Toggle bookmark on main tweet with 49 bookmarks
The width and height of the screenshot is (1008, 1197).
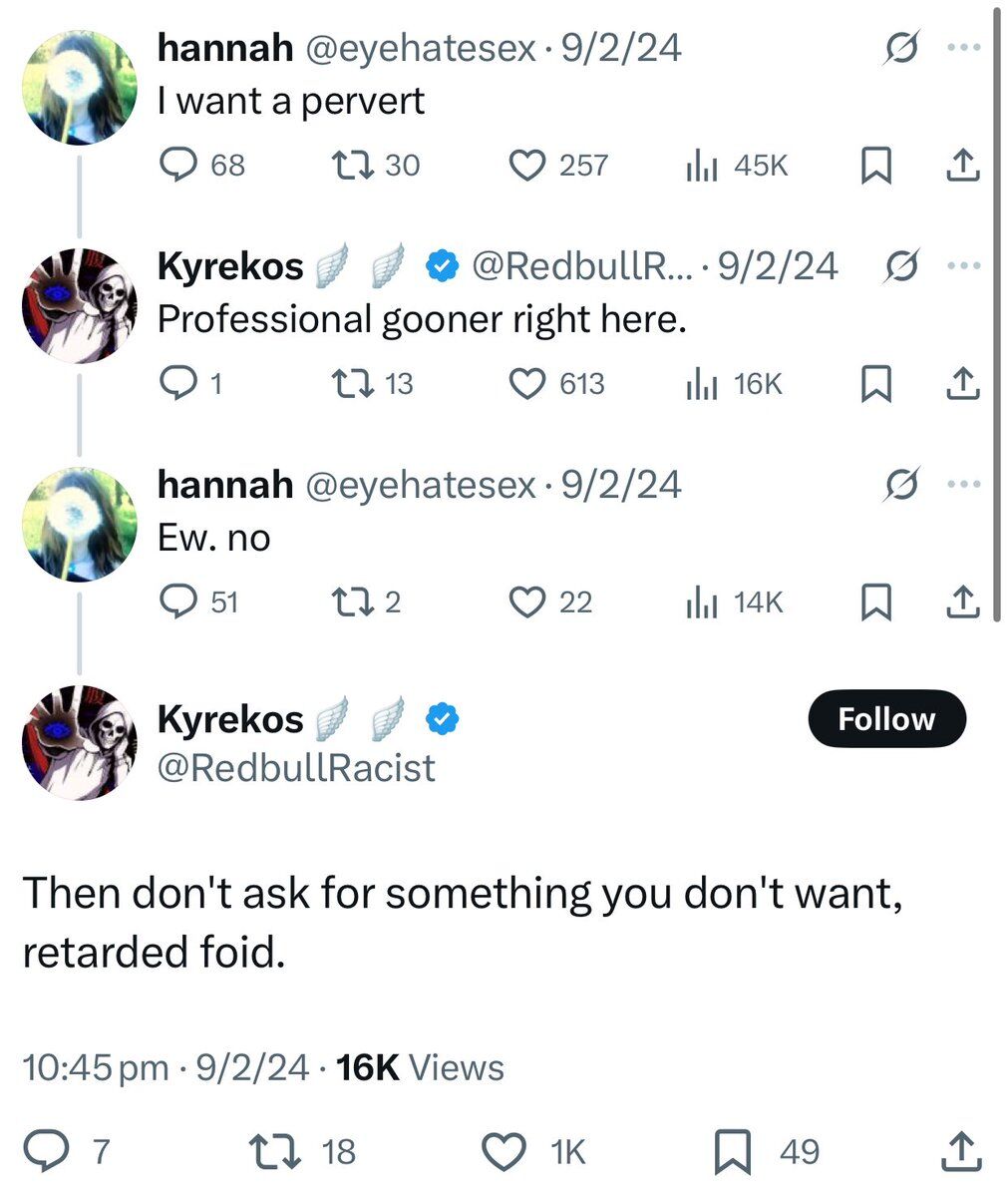[x=733, y=1151]
